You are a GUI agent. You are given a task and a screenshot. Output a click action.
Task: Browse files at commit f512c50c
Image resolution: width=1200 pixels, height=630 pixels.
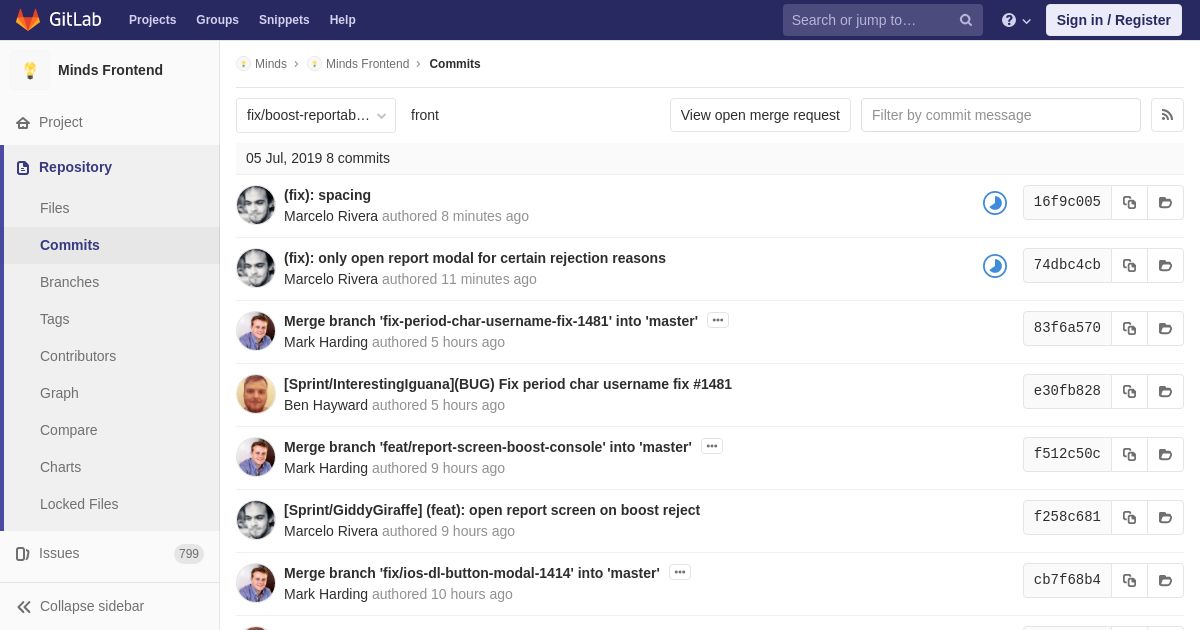point(1165,454)
